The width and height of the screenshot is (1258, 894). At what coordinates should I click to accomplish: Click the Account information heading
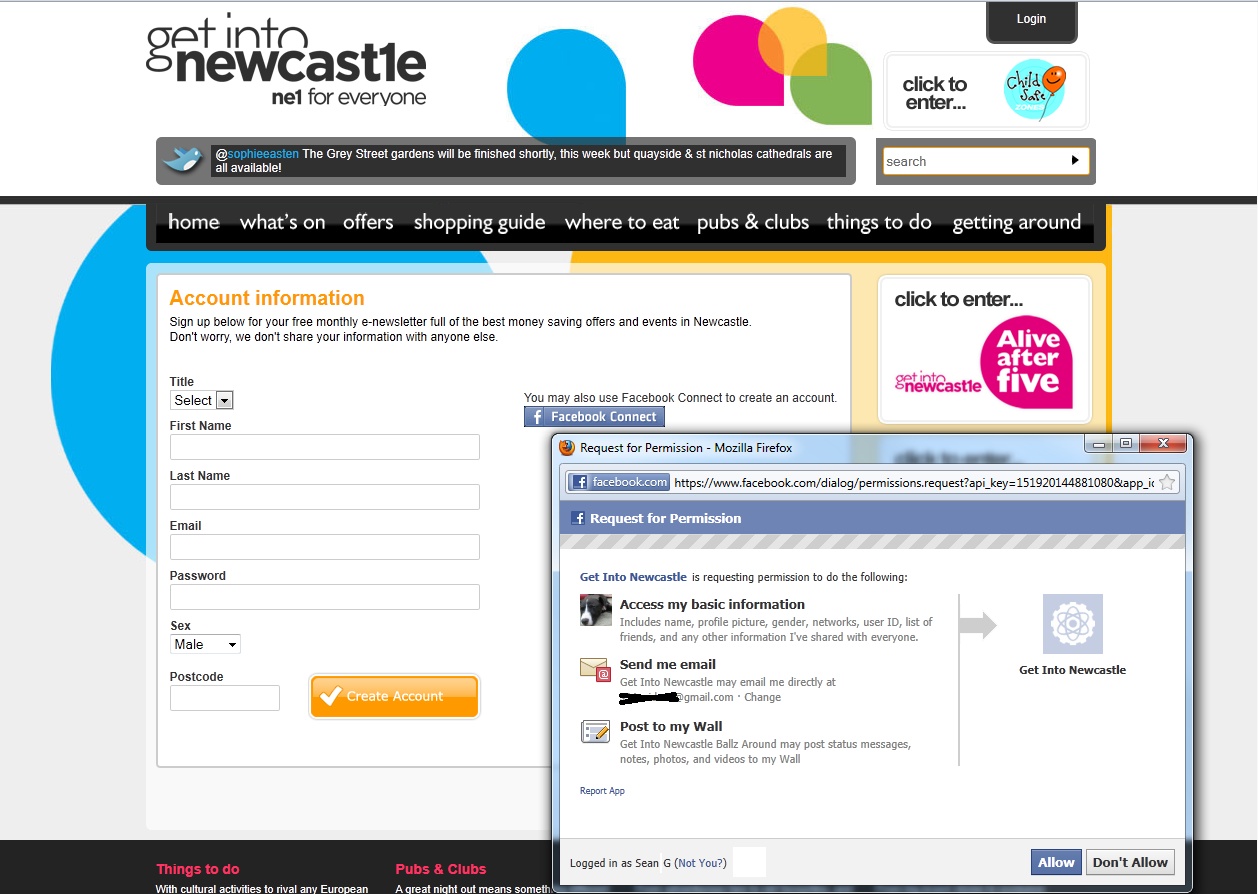[x=267, y=298]
